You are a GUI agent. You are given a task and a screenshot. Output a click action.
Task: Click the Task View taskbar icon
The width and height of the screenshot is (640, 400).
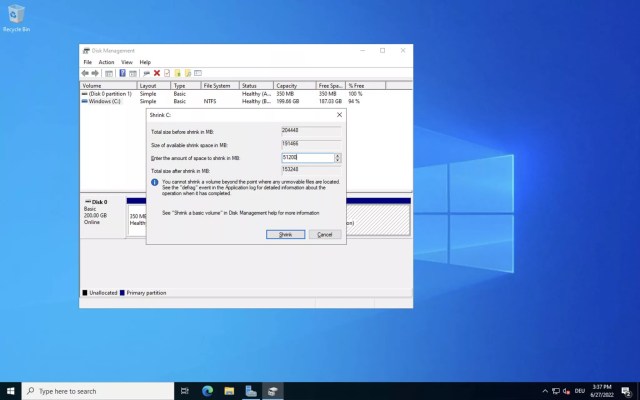pyautogui.click(x=184, y=391)
